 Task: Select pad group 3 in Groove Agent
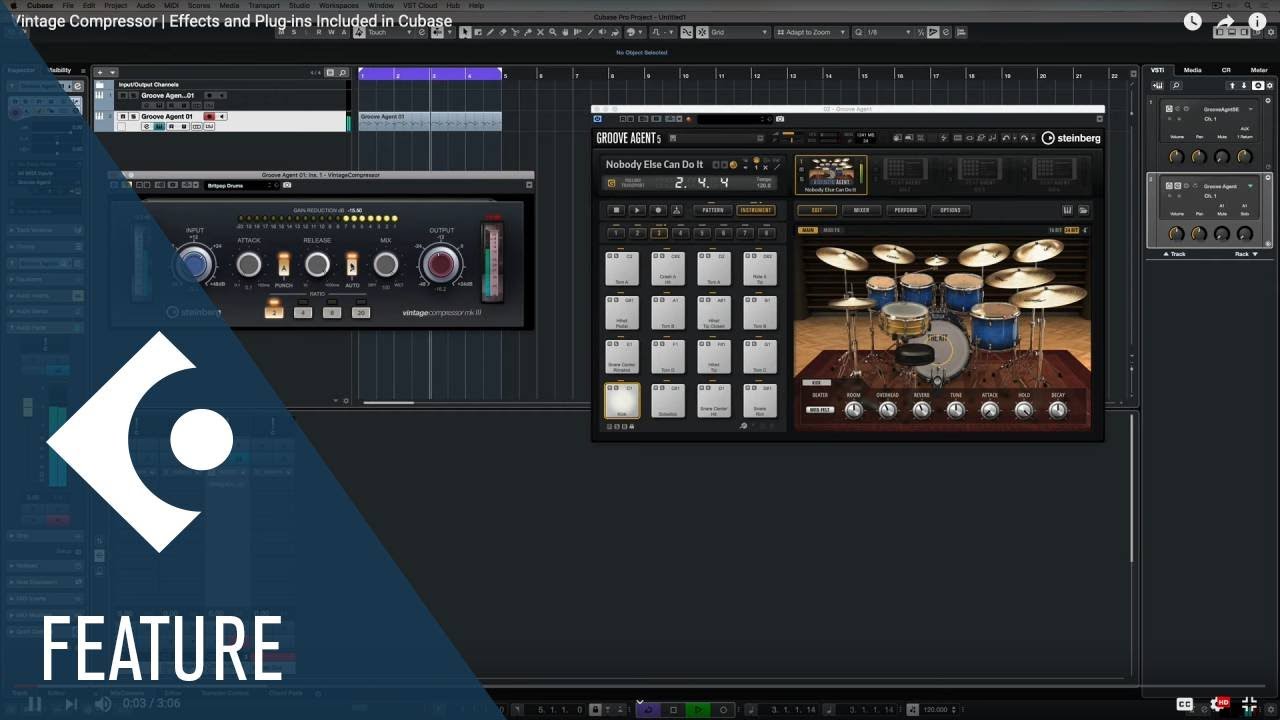(659, 233)
